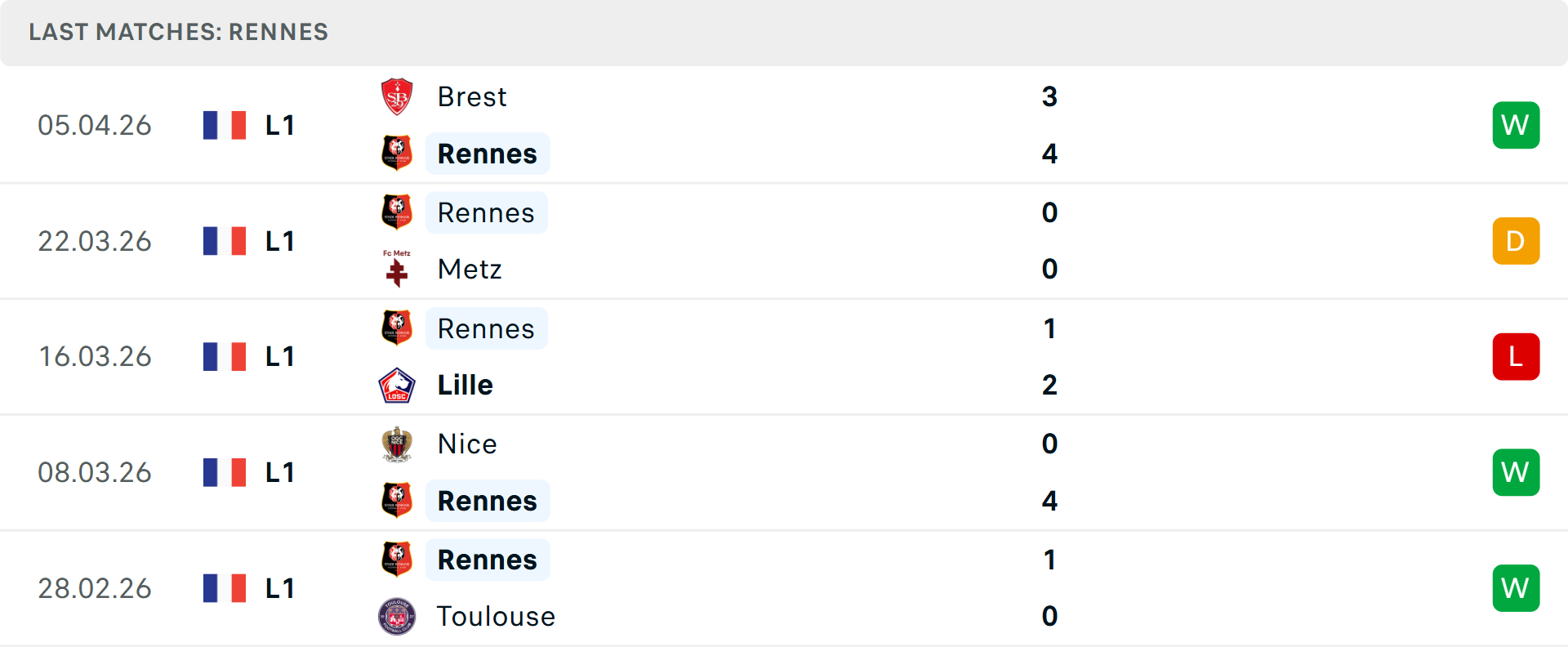This screenshot has width=1568, height=647.
Task: Click the red L badge for the Lille loss
Action: [1516, 356]
